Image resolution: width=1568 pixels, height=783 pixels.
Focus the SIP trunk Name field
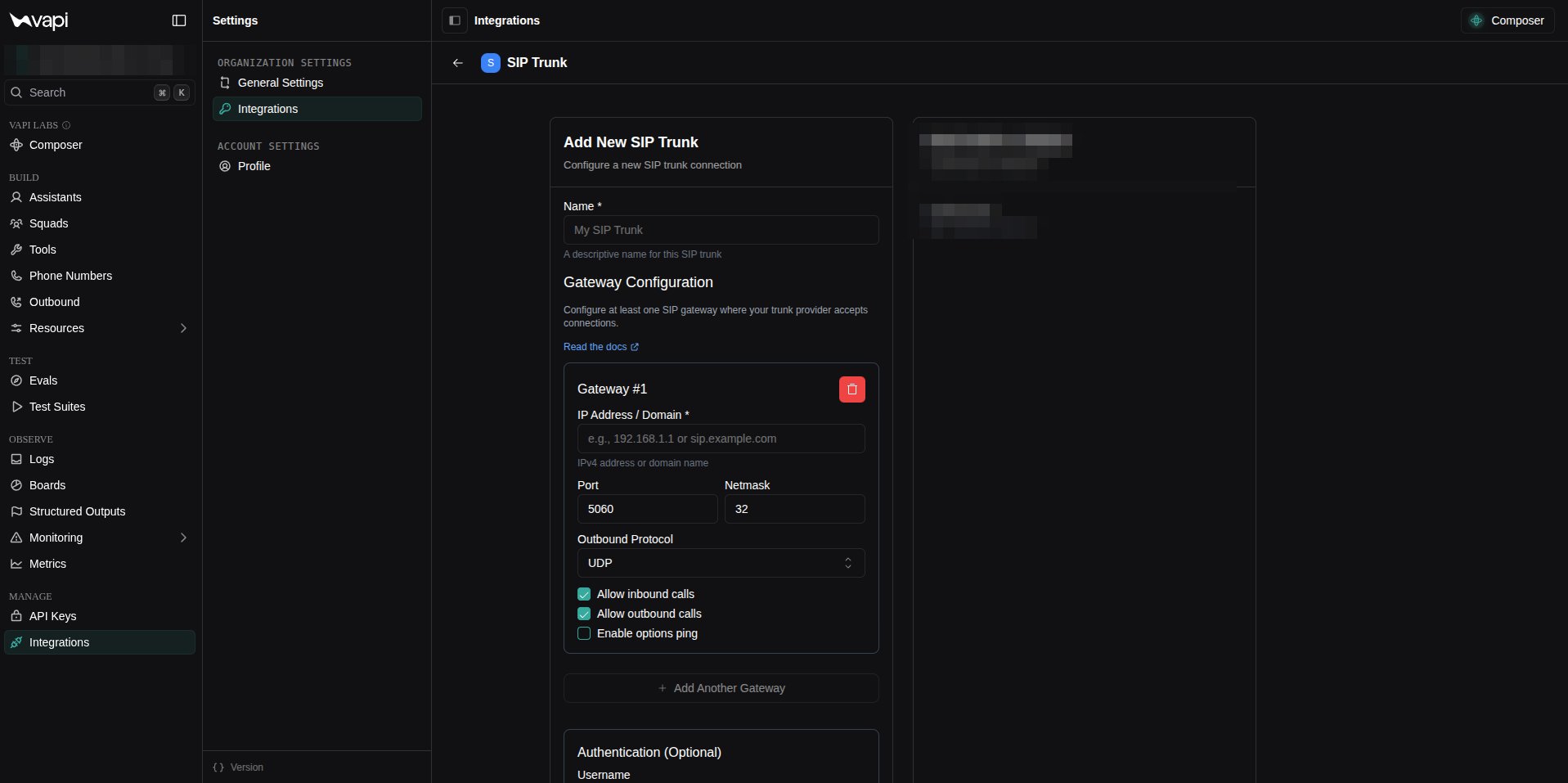click(x=721, y=230)
